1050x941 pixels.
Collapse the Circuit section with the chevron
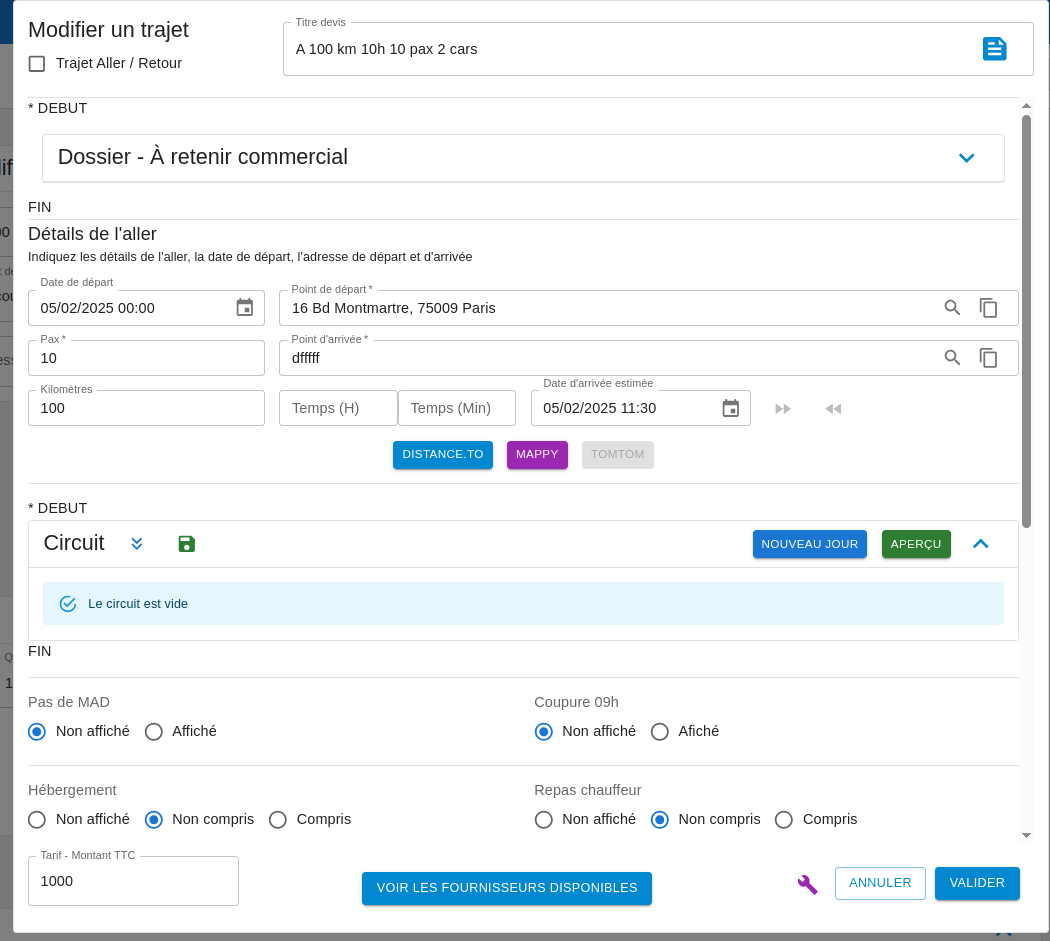tap(980, 544)
